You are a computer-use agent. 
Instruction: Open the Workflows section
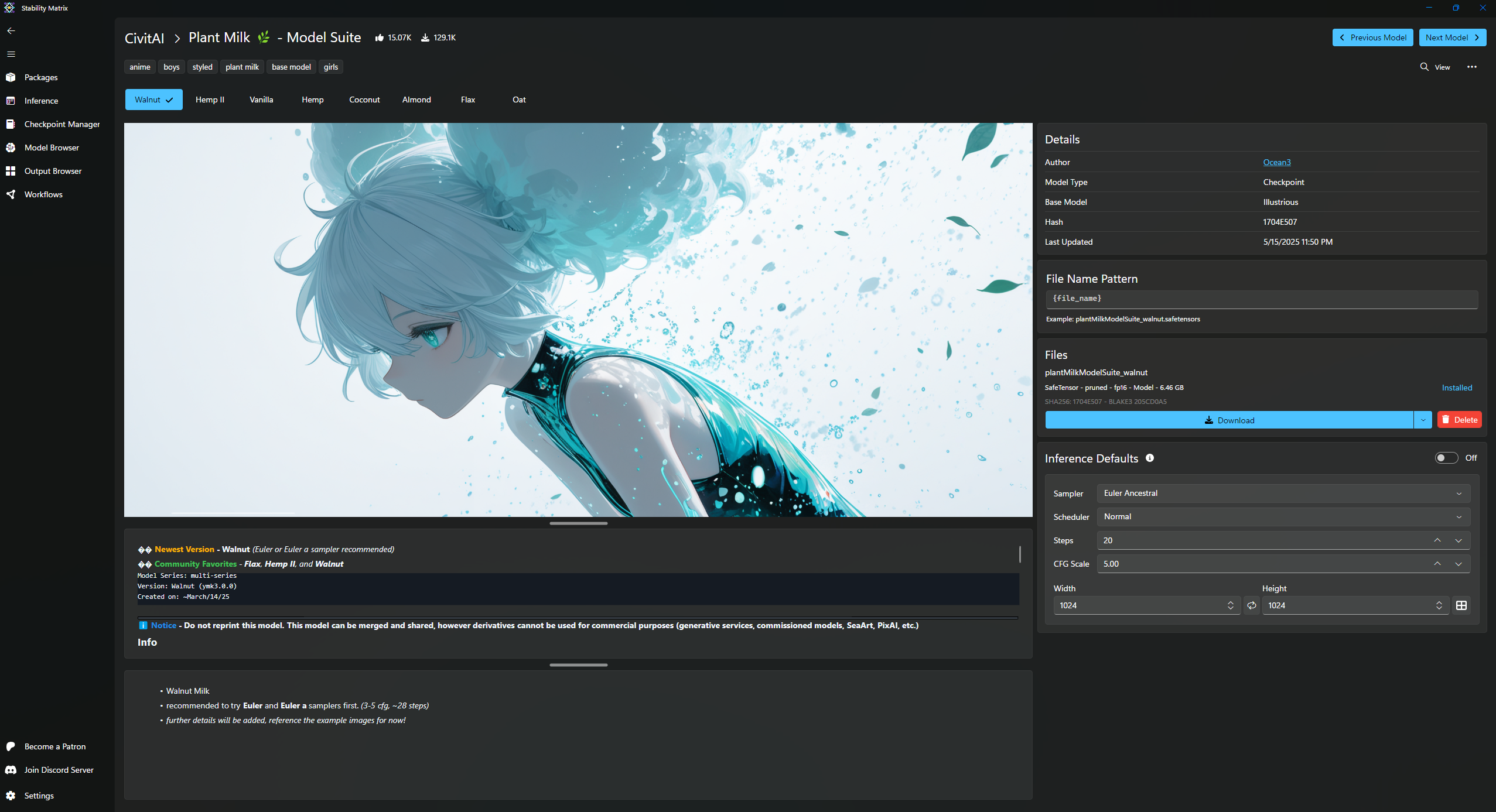43,194
